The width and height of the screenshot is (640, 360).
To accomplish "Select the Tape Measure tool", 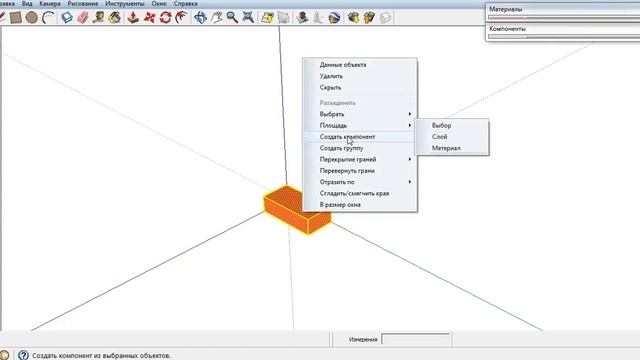I will (98, 18).
